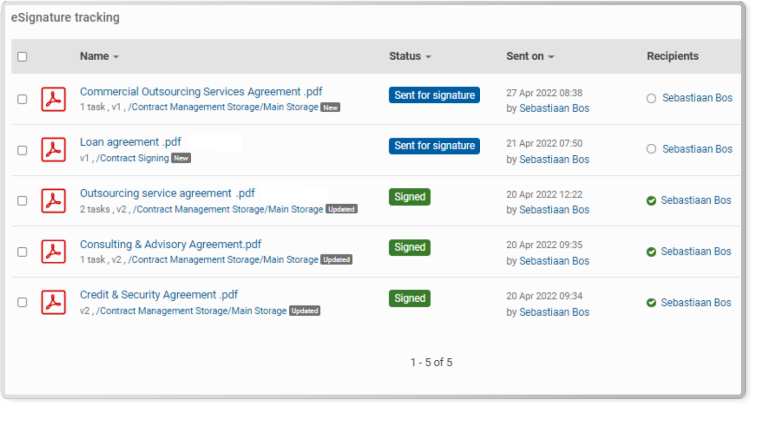768x432 pixels.
Task: Select the Credit & Security Agreement checkbox
Action: [23, 303]
